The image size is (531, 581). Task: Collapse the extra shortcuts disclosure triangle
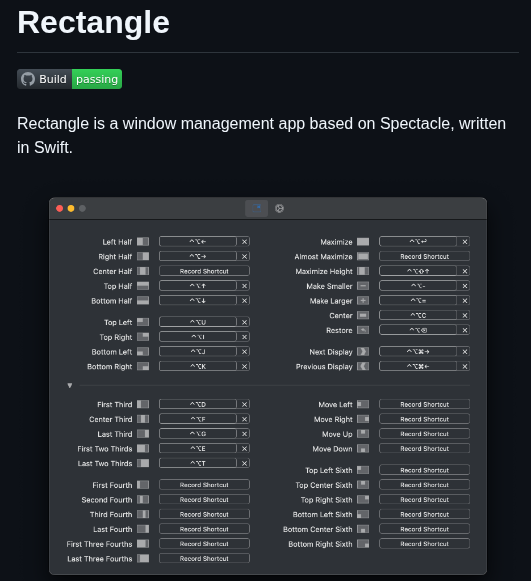70,386
